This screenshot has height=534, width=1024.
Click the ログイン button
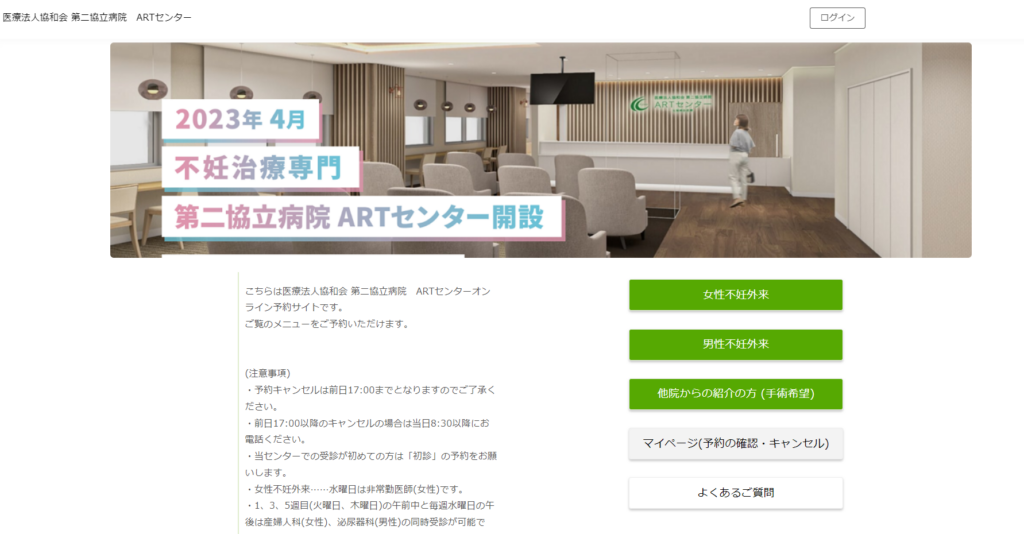[x=837, y=18]
